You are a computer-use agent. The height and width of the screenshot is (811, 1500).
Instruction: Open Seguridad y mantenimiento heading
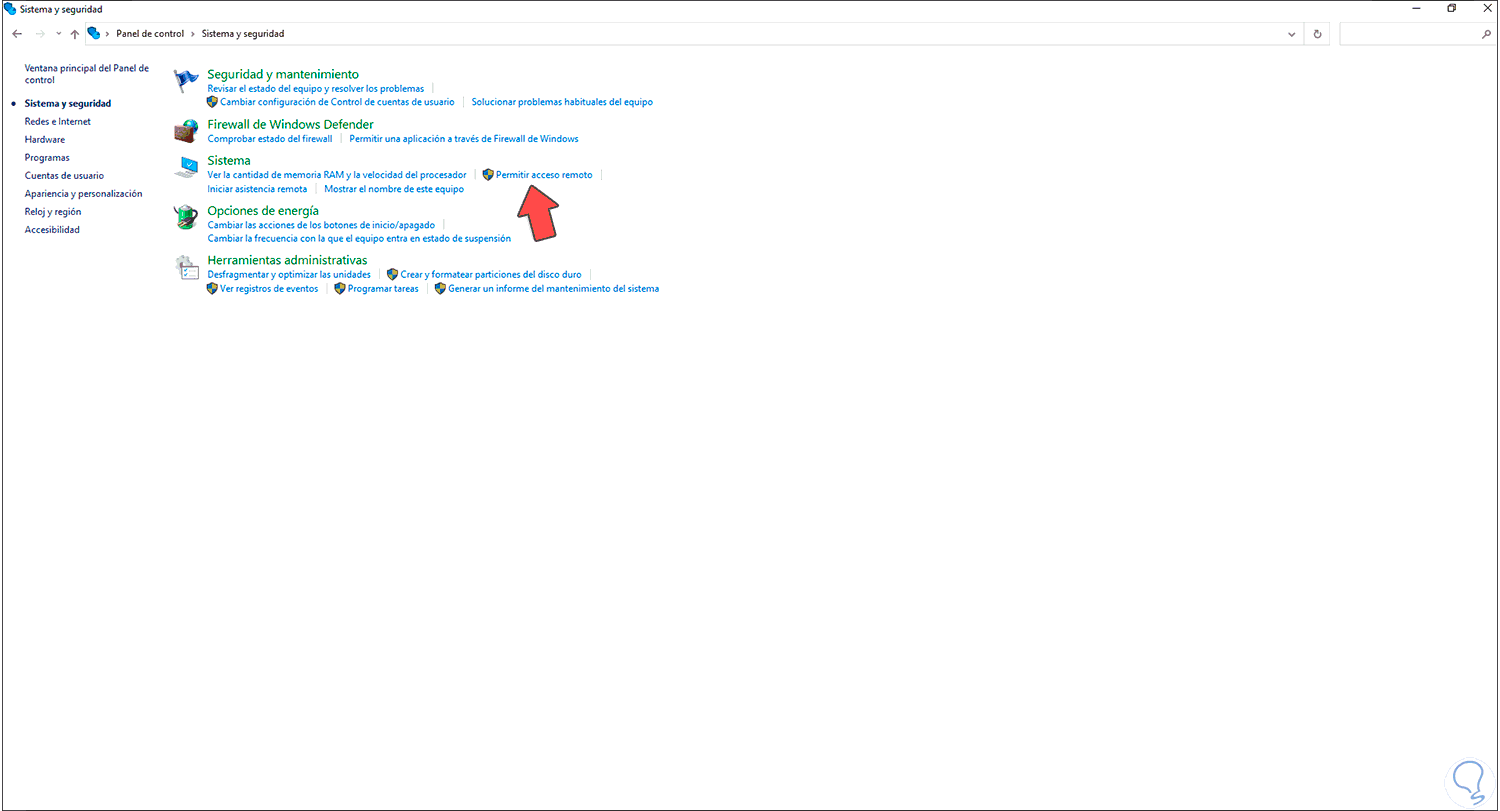(x=283, y=74)
